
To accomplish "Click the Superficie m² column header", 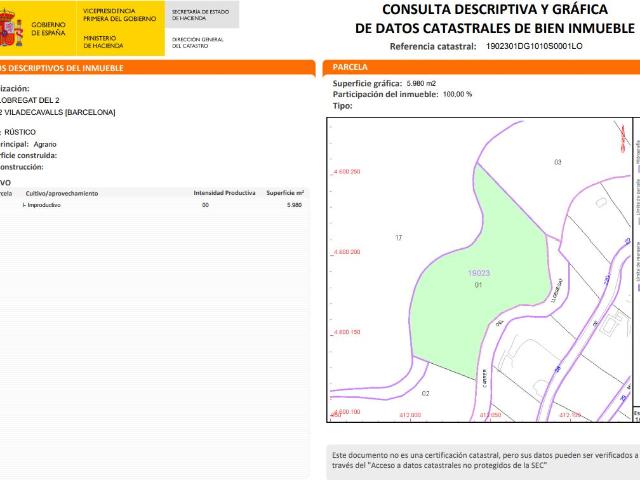I will point(285,192).
